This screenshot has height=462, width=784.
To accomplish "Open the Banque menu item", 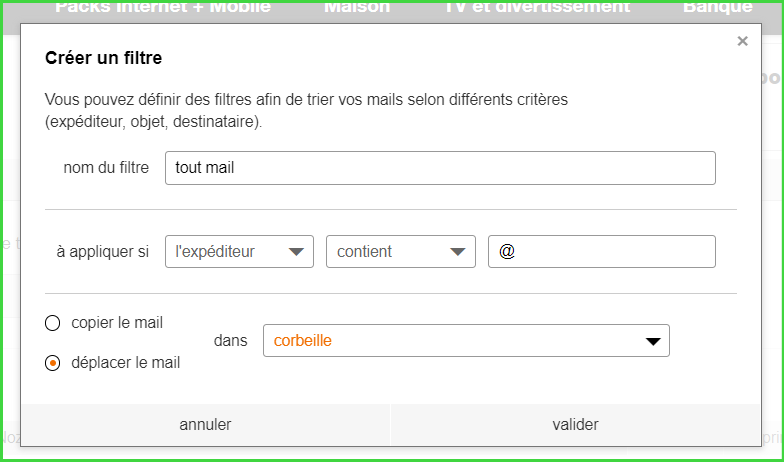I will click(x=717, y=7).
